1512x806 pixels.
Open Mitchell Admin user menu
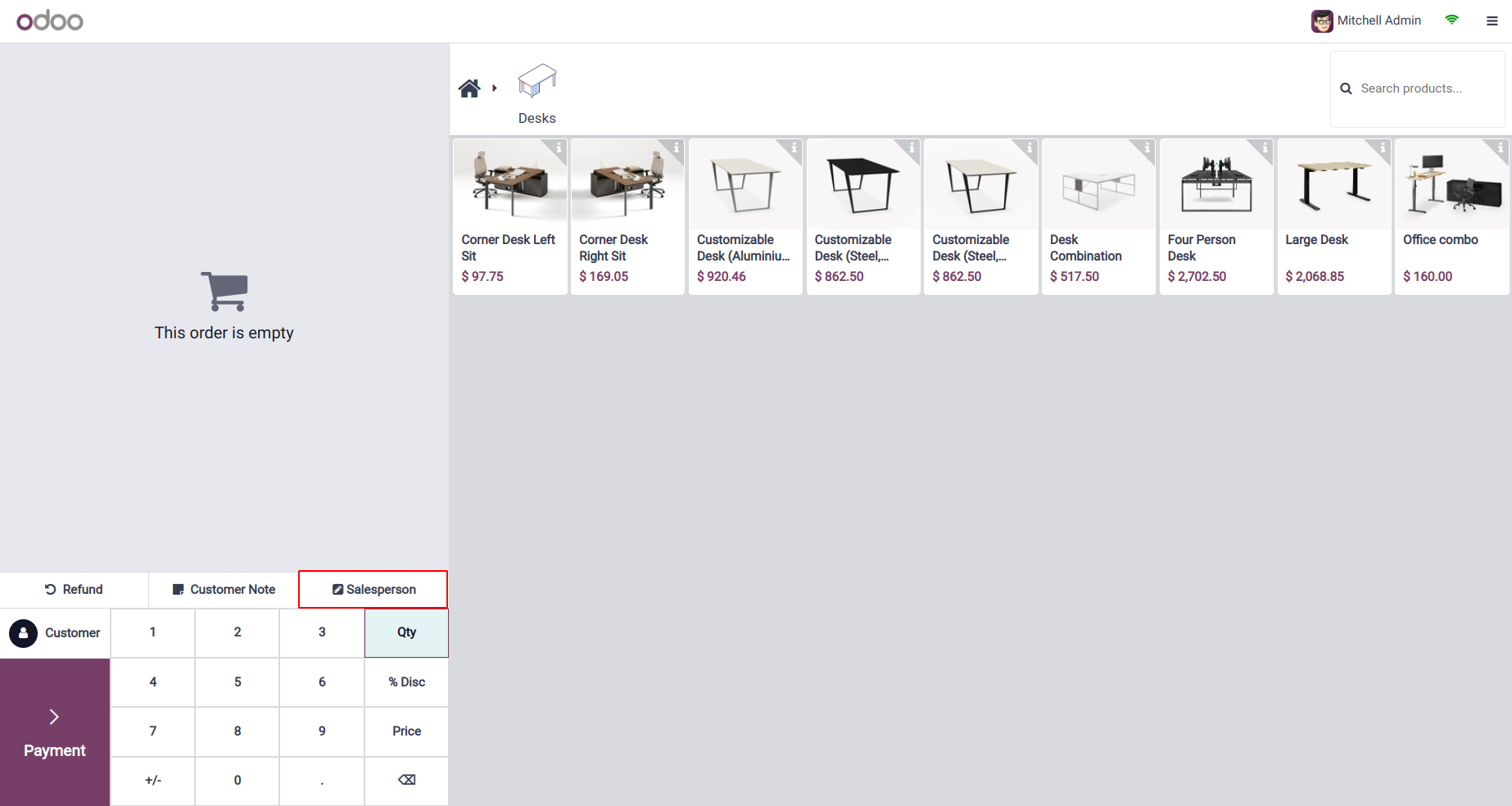tap(1366, 20)
